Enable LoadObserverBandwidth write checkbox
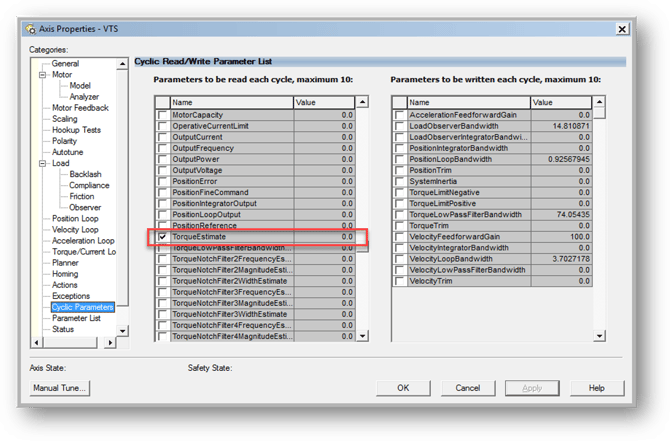This screenshot has height=441, width=670. coord(400,126)
